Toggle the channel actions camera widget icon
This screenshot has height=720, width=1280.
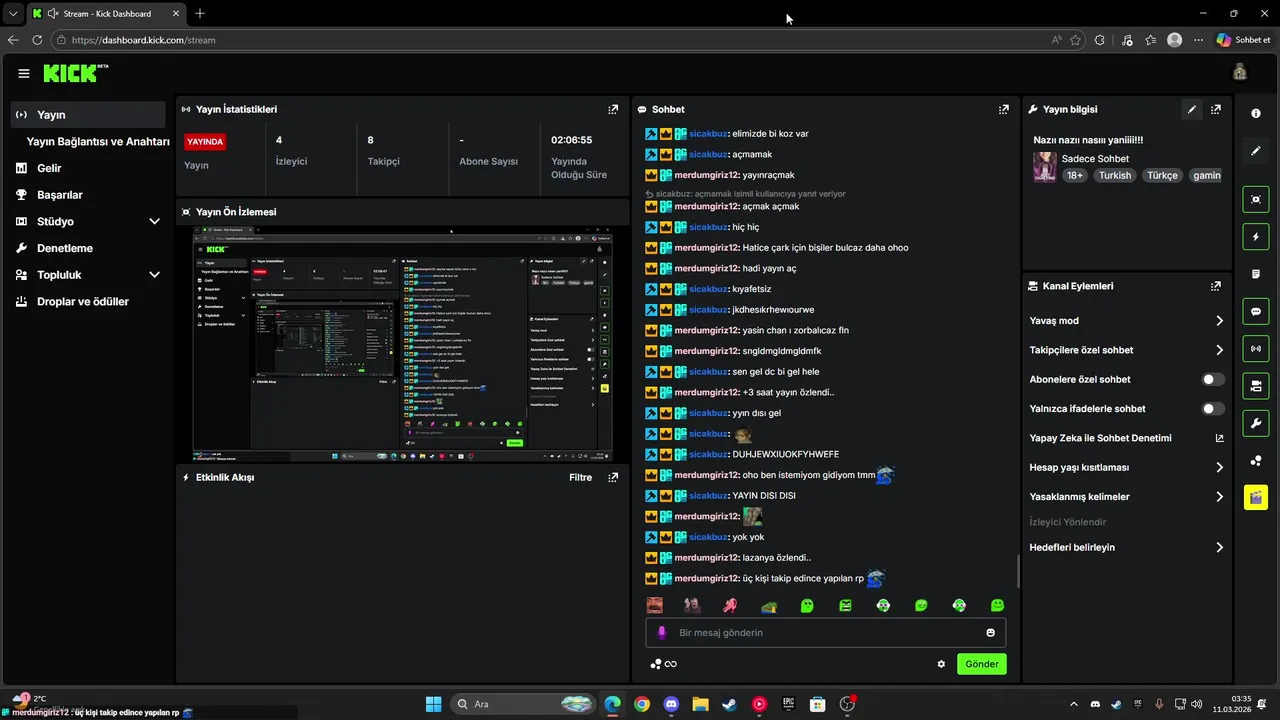[x=1256, y=386]
